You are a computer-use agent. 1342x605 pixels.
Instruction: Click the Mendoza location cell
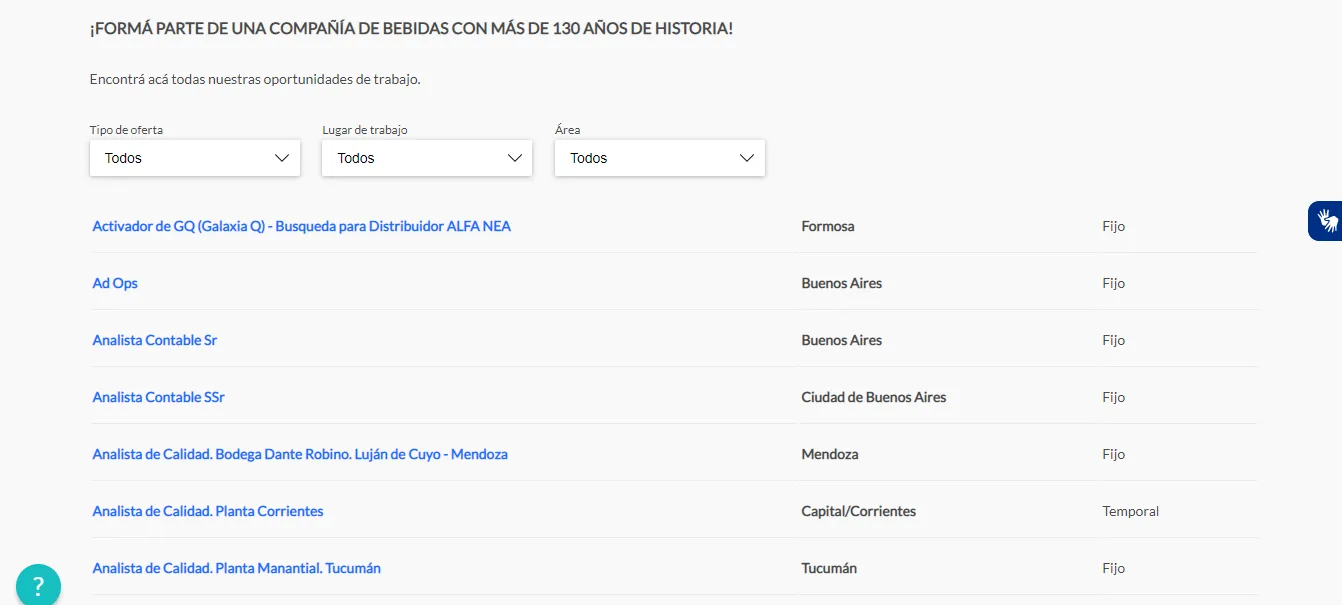pos(830,454)
